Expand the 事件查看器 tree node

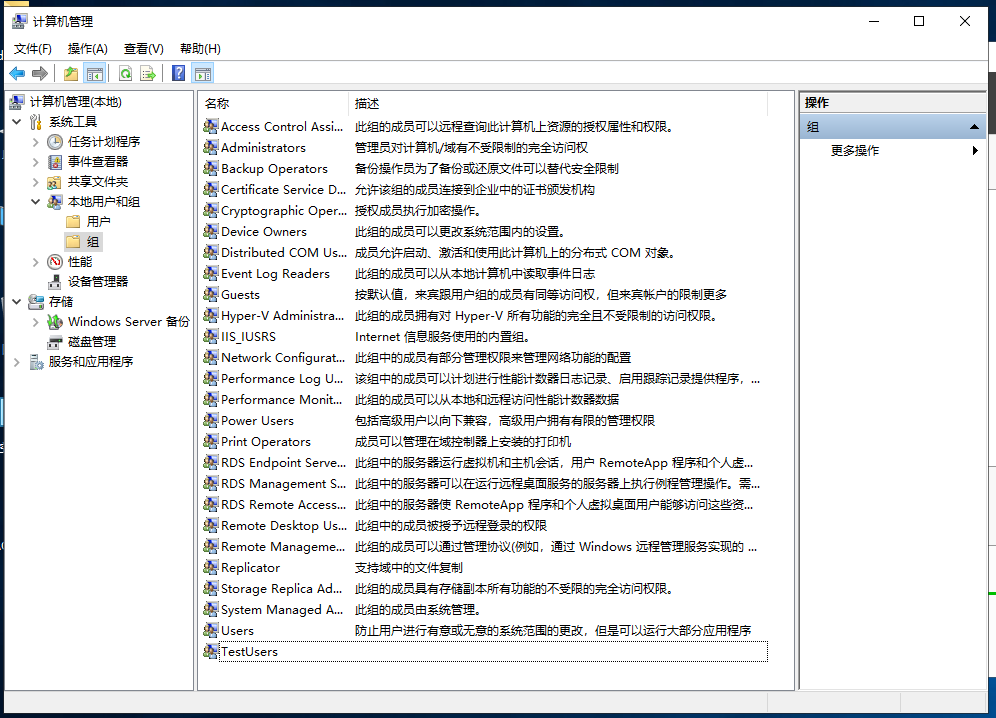click(x=36, y=162)
